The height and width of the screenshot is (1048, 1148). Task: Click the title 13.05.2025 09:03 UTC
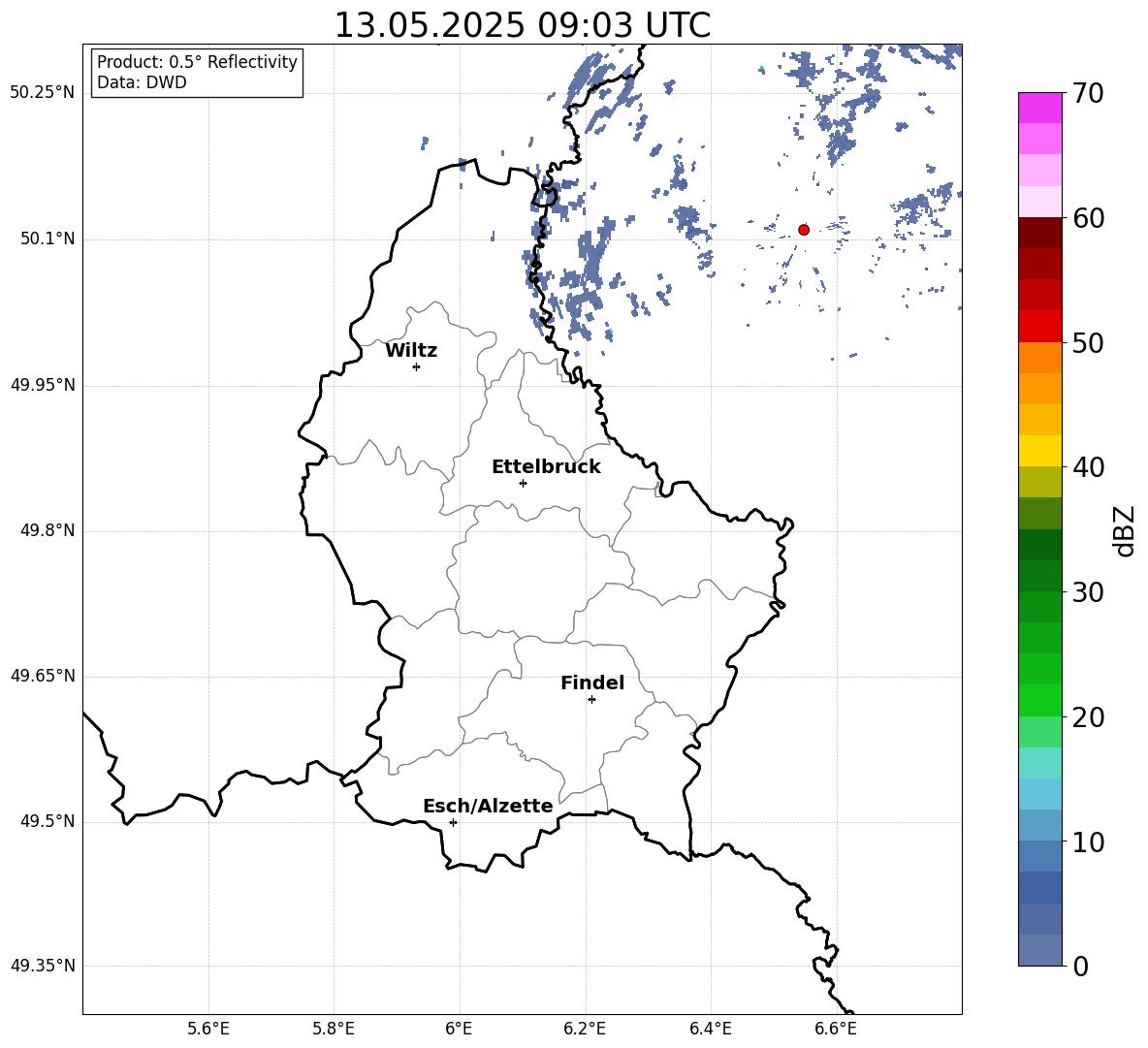[x=522, y=25]
